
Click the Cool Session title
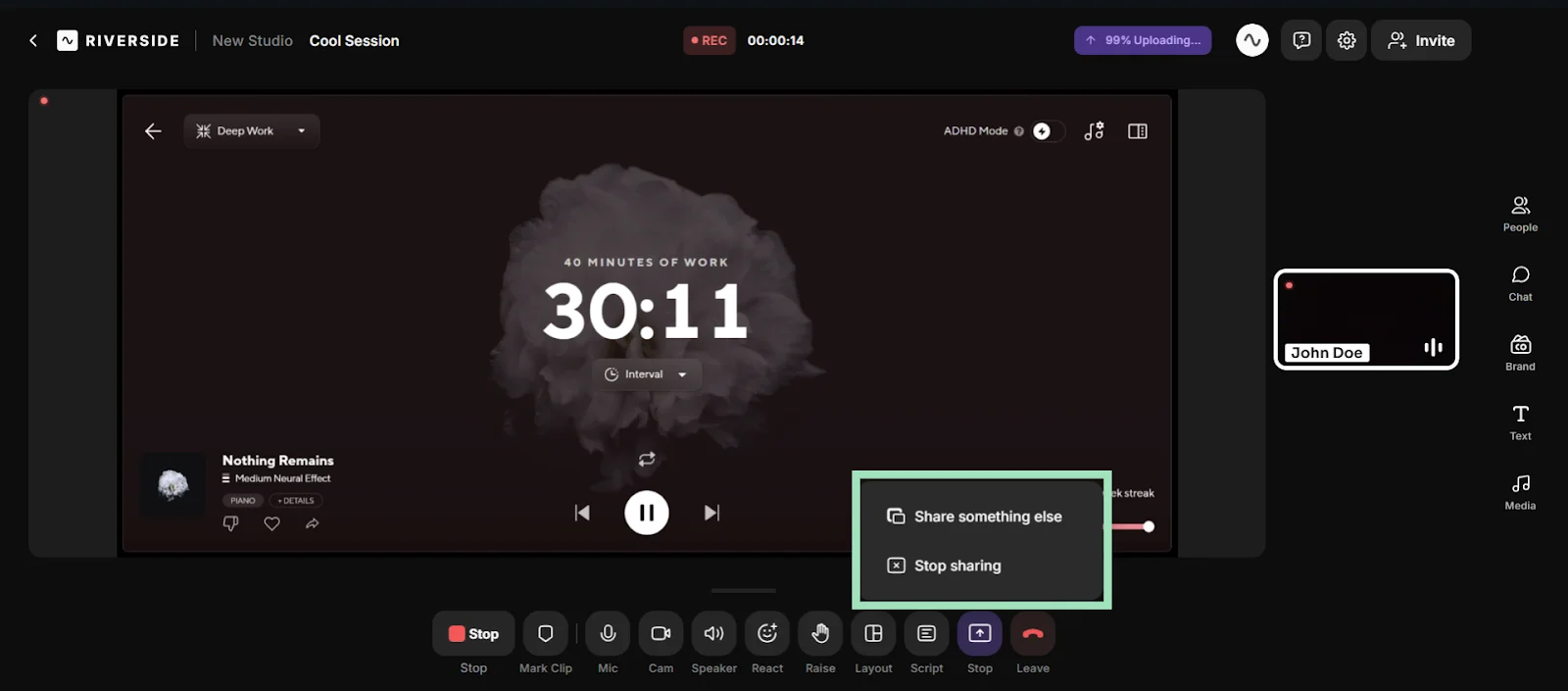pyautogui.click(x=354, y=40)
